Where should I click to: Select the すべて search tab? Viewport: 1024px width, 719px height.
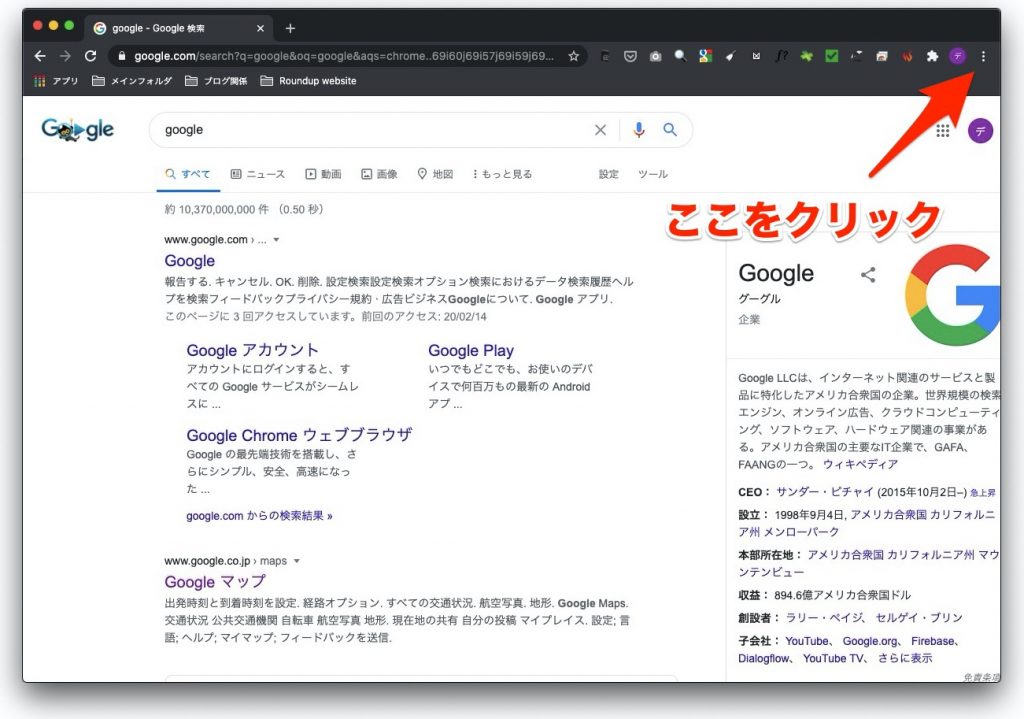[x=188, y=174]
